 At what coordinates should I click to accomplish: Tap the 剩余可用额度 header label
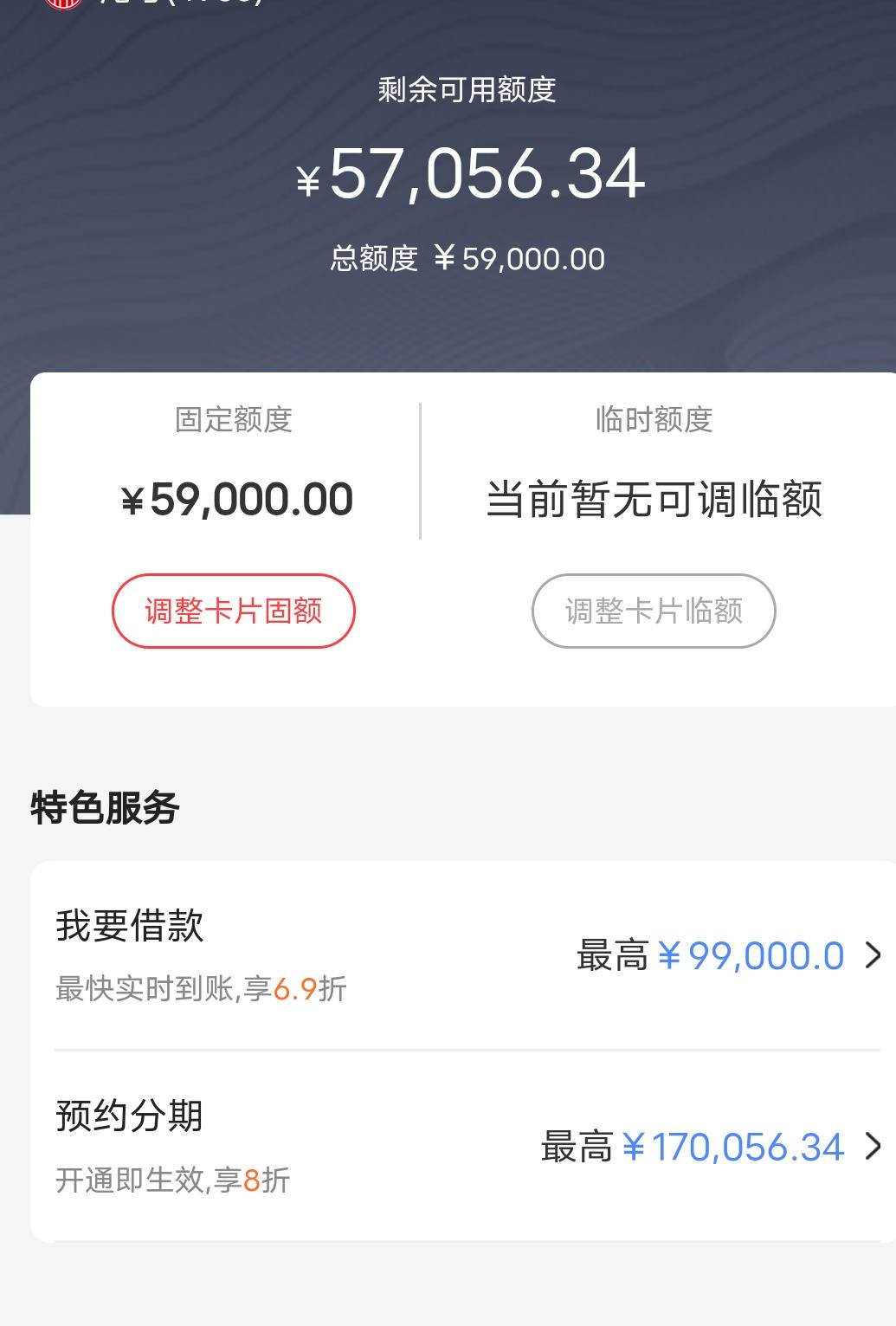click(x=467, y=89)
